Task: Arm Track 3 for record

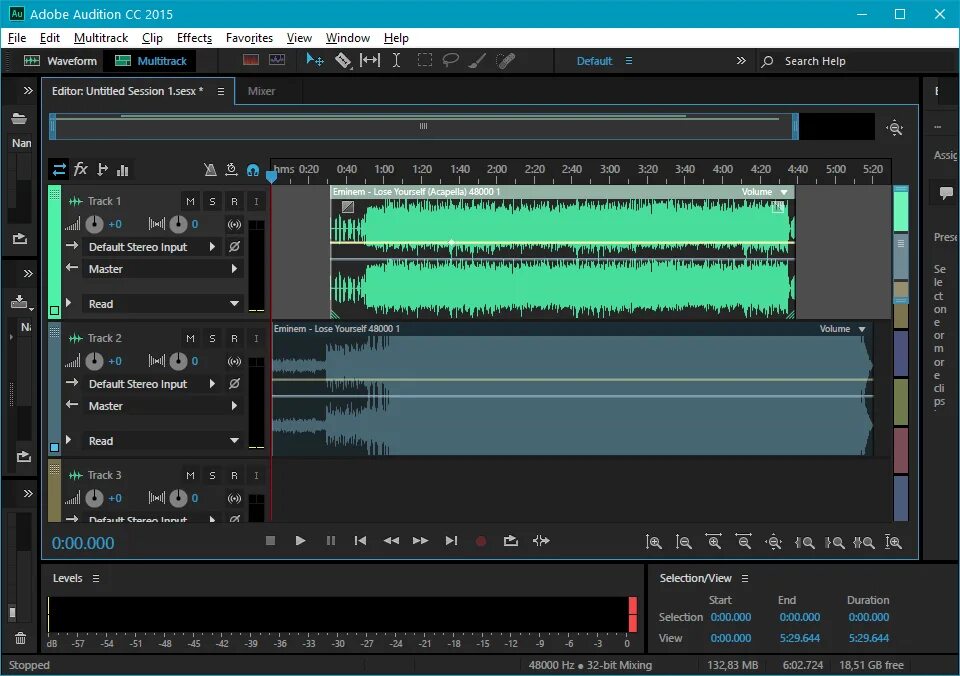Action: click(x=234, y=476)
